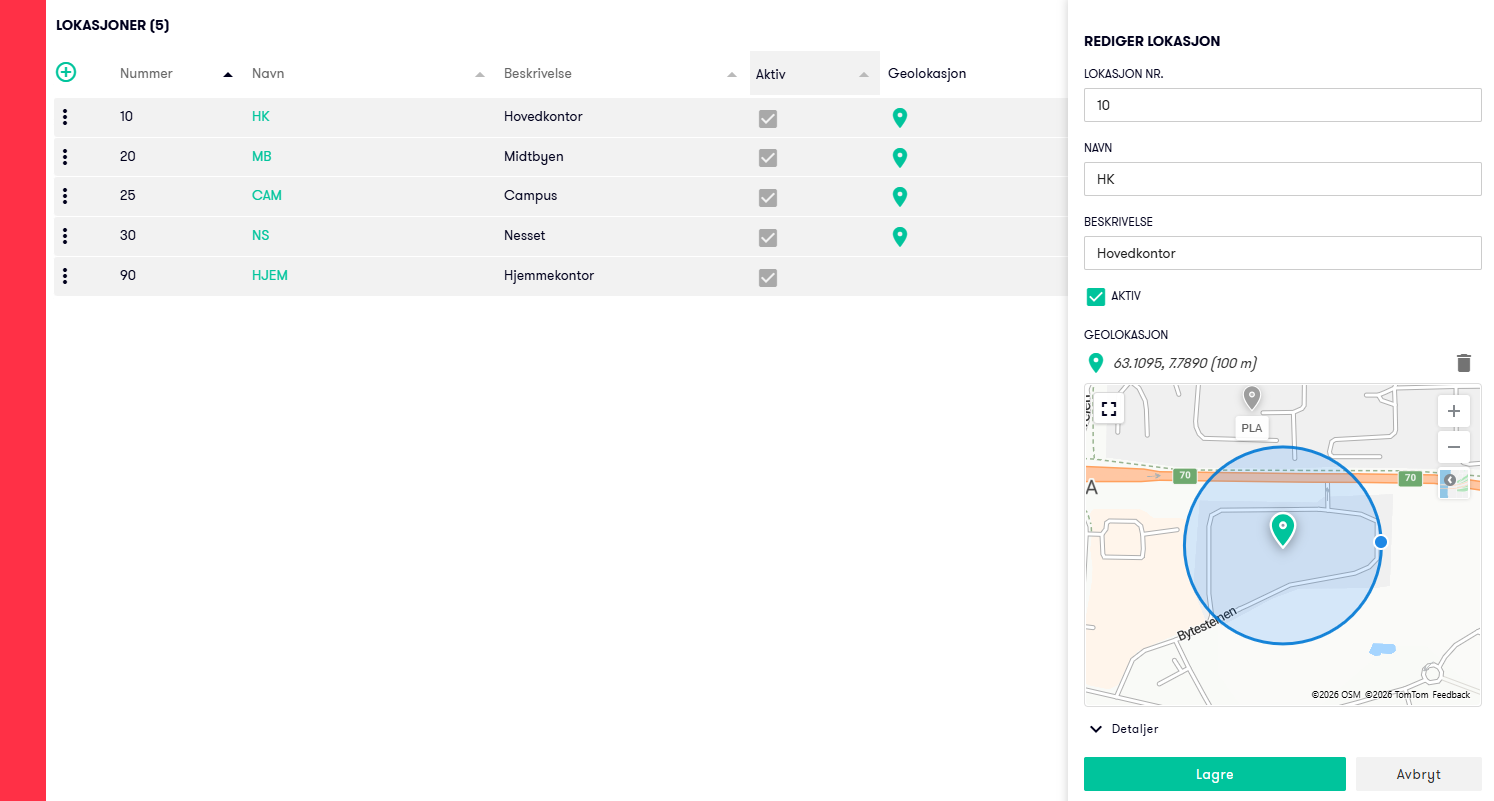Open the MB location link

click(x=262, y=157)
